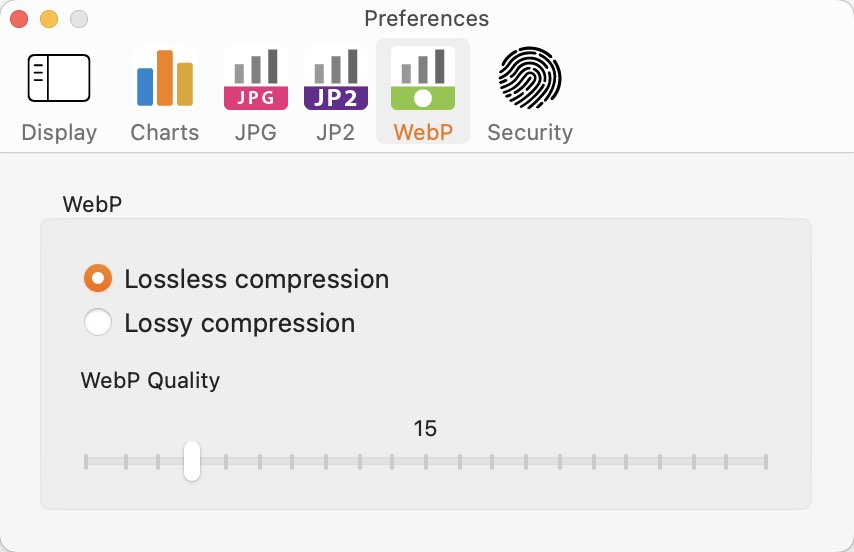Click the first tick of the quality slider
Viewport: 854px width, 552px height.
pos(86,462)
